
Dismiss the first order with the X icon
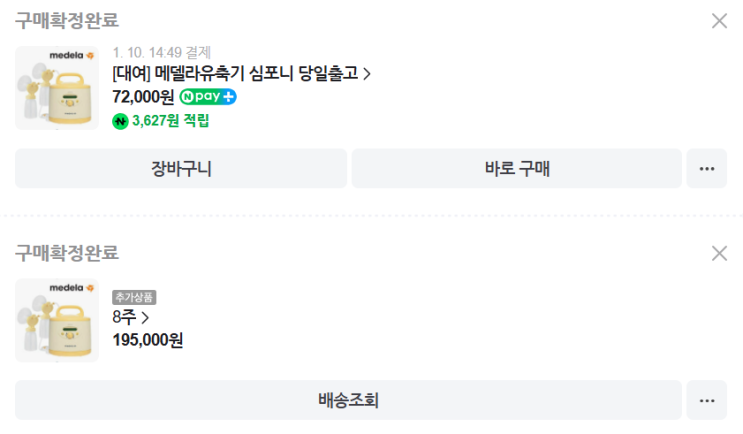click(719, 21)
